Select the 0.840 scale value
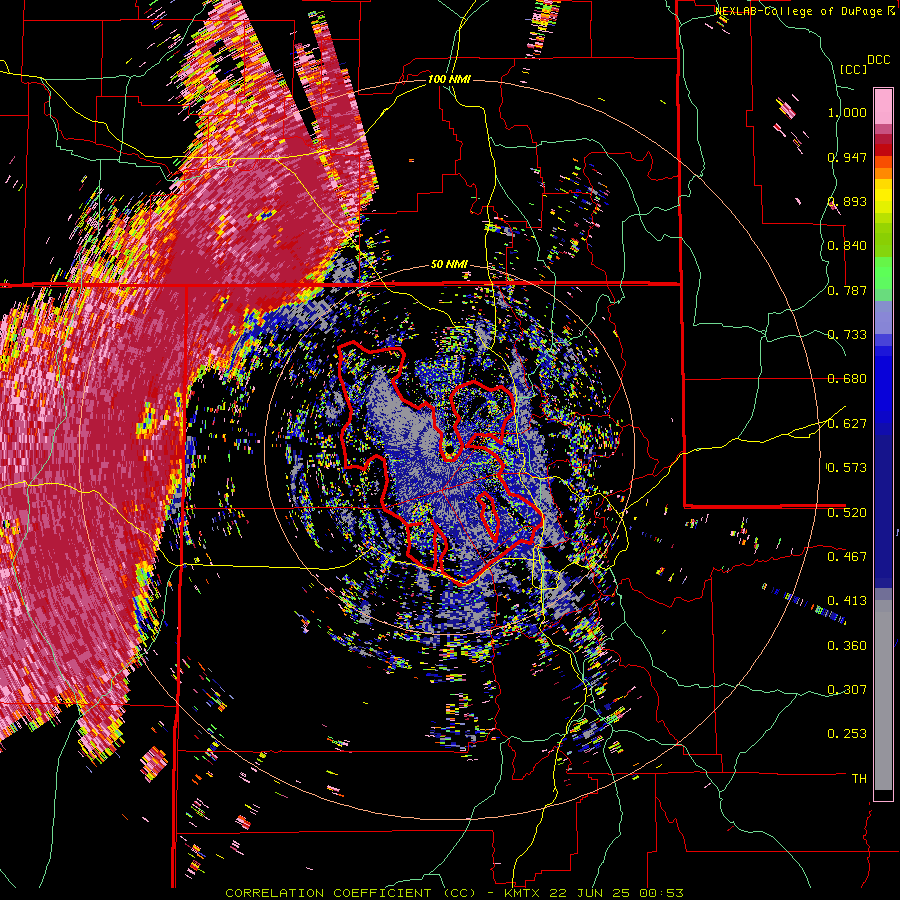 pos(847,246)
